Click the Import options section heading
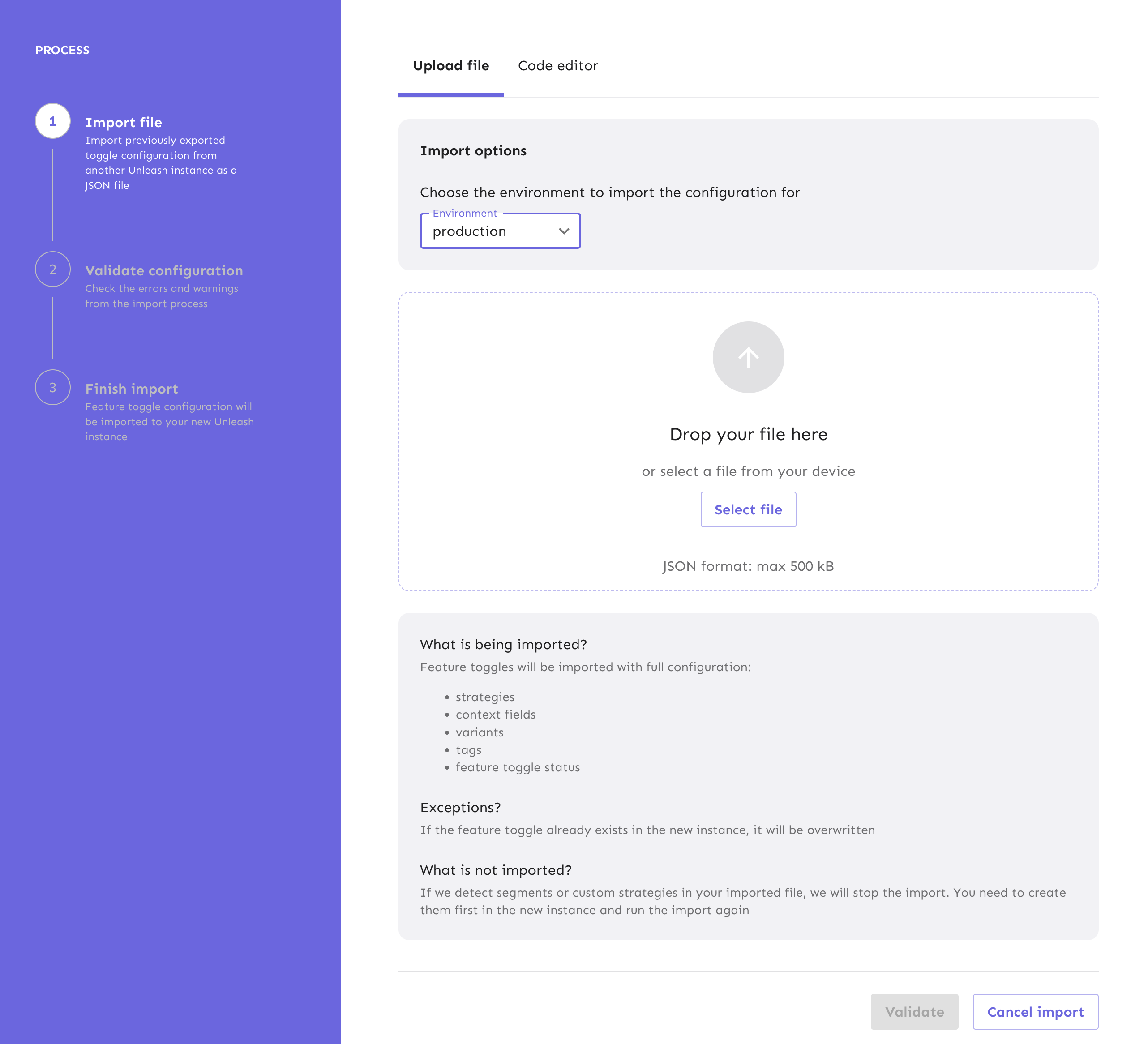The height and width of the screenshot is (1044, 1148). click(x=473, y=150)
